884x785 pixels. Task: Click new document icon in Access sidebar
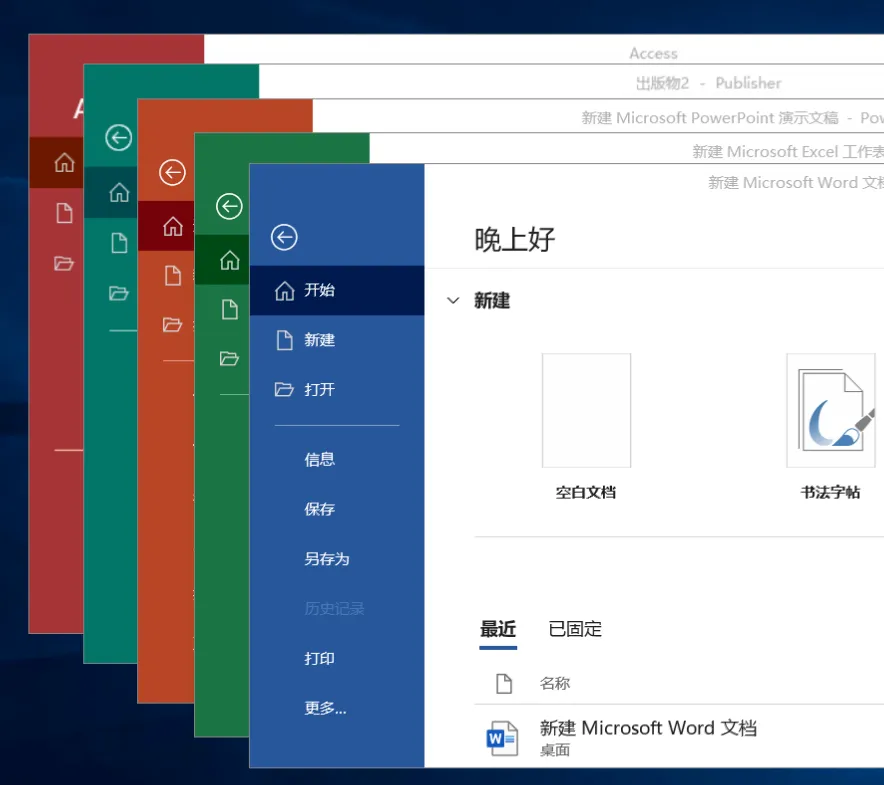64,213
